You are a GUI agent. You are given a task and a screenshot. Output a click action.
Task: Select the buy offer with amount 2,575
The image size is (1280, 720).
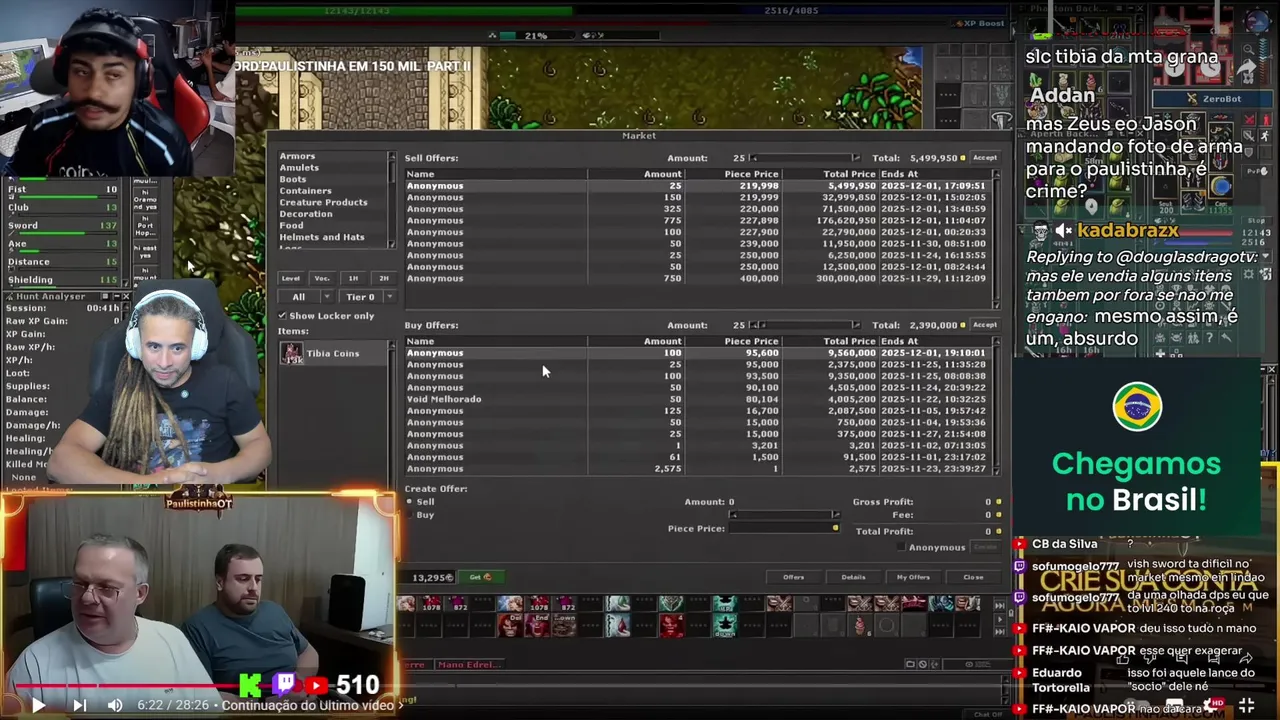click(x=697, y=469)
